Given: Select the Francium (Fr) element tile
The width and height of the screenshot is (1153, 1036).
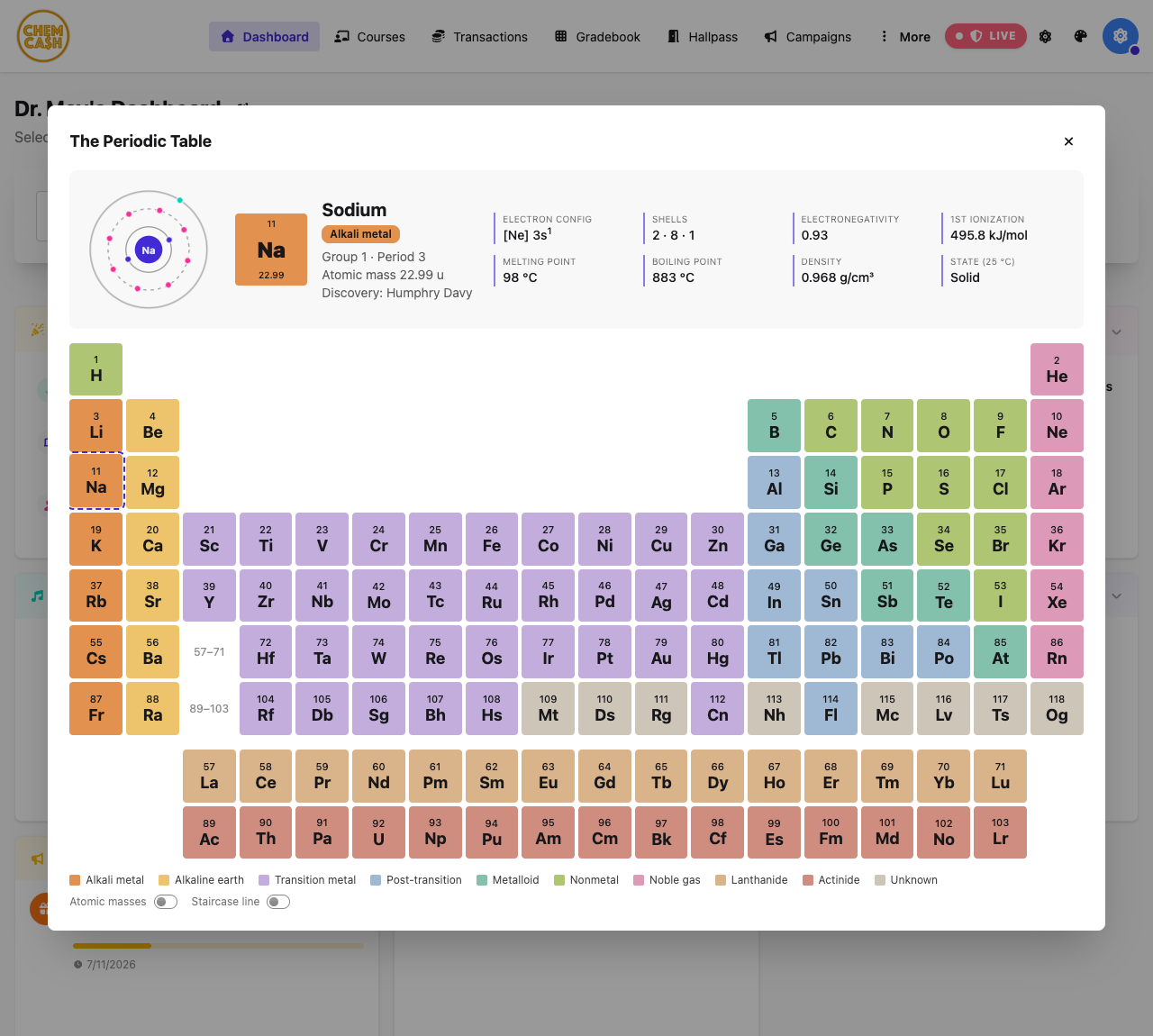Looking at the screenshot, I should [x=96, y=708].
